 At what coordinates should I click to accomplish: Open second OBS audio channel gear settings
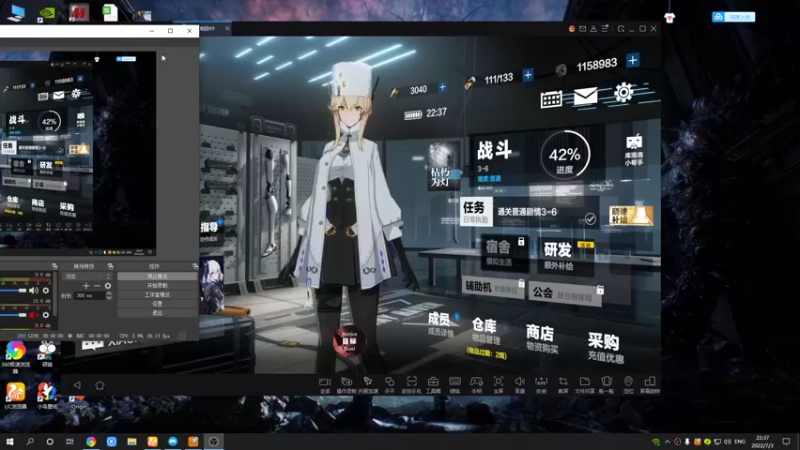click(46, 315)
